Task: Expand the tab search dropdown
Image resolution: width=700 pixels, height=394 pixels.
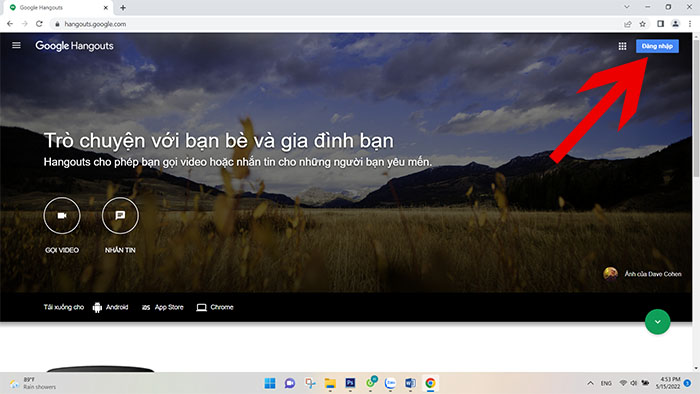Action: [627, 7]
